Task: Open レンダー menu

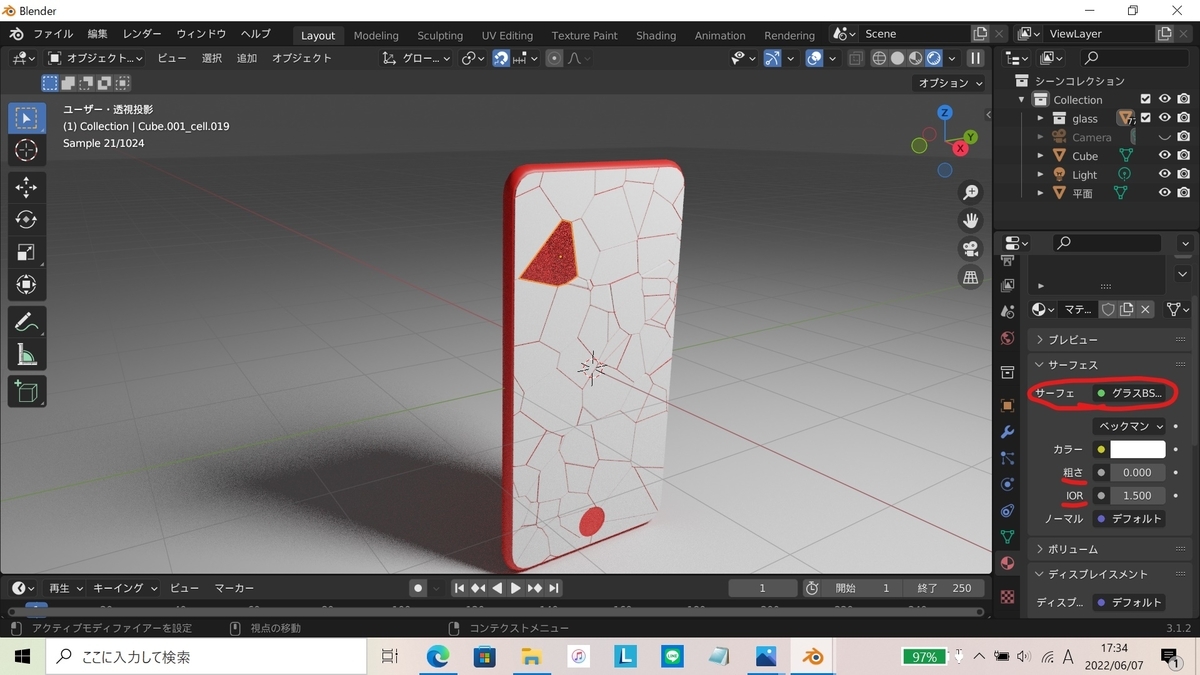Action: pyautogui.click(x=142, y=34)
